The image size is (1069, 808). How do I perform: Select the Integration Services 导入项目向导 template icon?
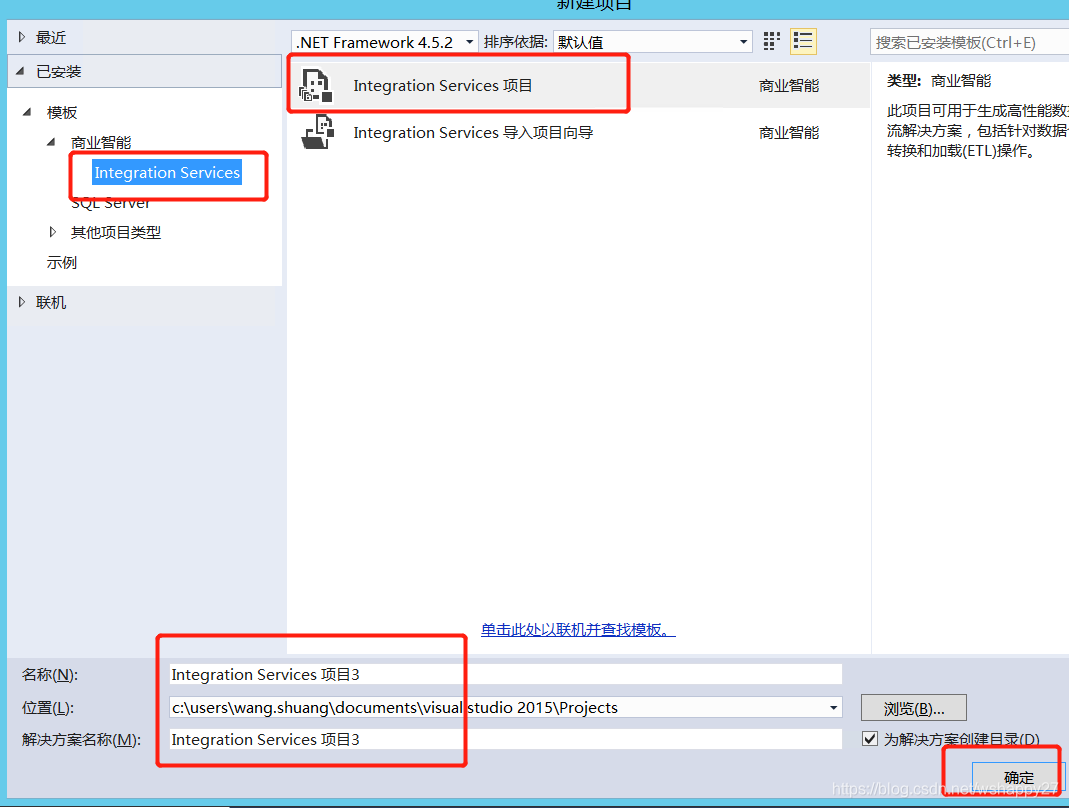318,132
